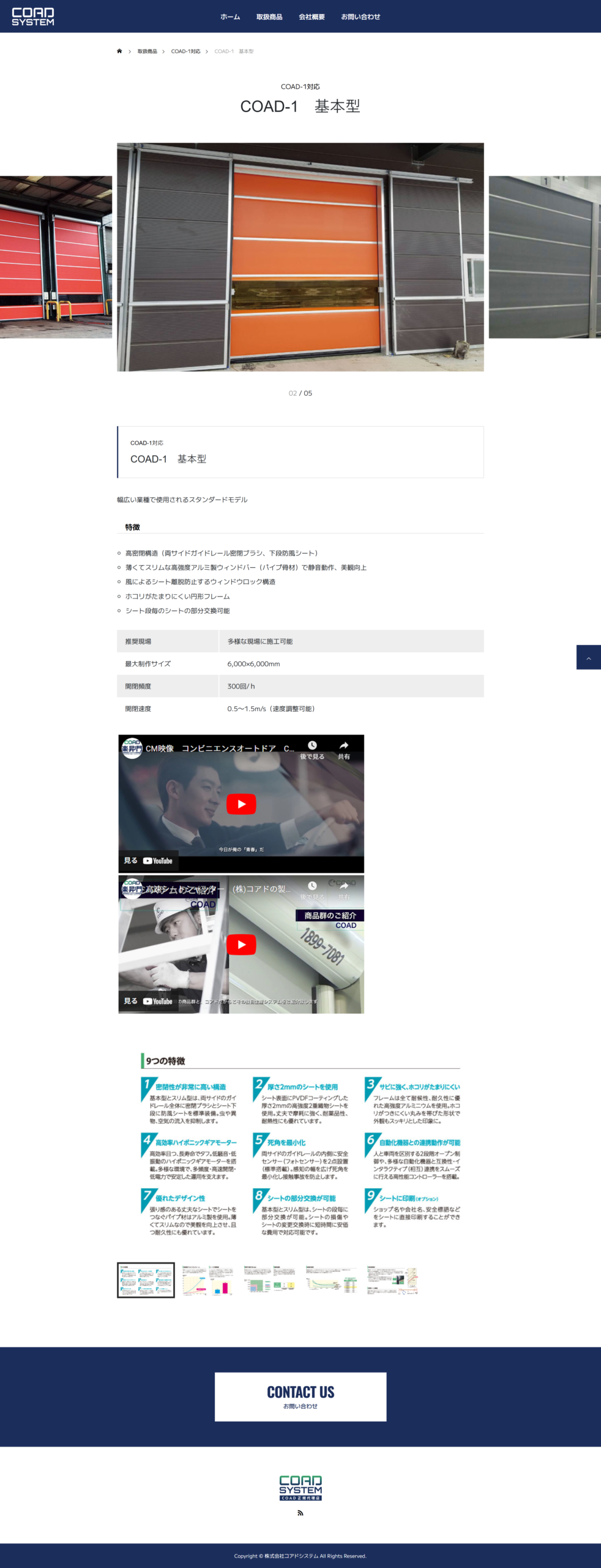Image resolution: width=601 pixels, height=1568 pixels.
Task: Select the first brochure thumbnail
Action: [146, 1280]
